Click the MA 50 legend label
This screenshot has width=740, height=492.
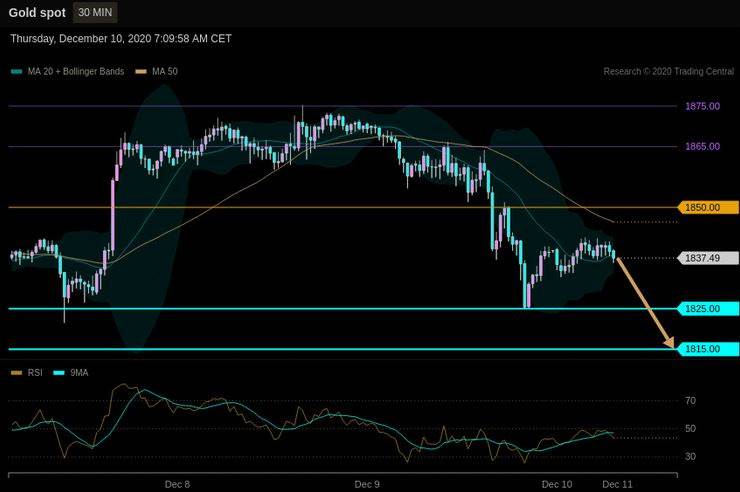(165, 72)
